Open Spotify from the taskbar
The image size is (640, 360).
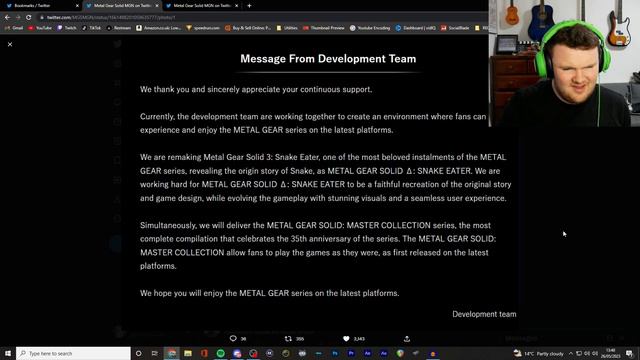pyautogui.click(x=220, y=353)
